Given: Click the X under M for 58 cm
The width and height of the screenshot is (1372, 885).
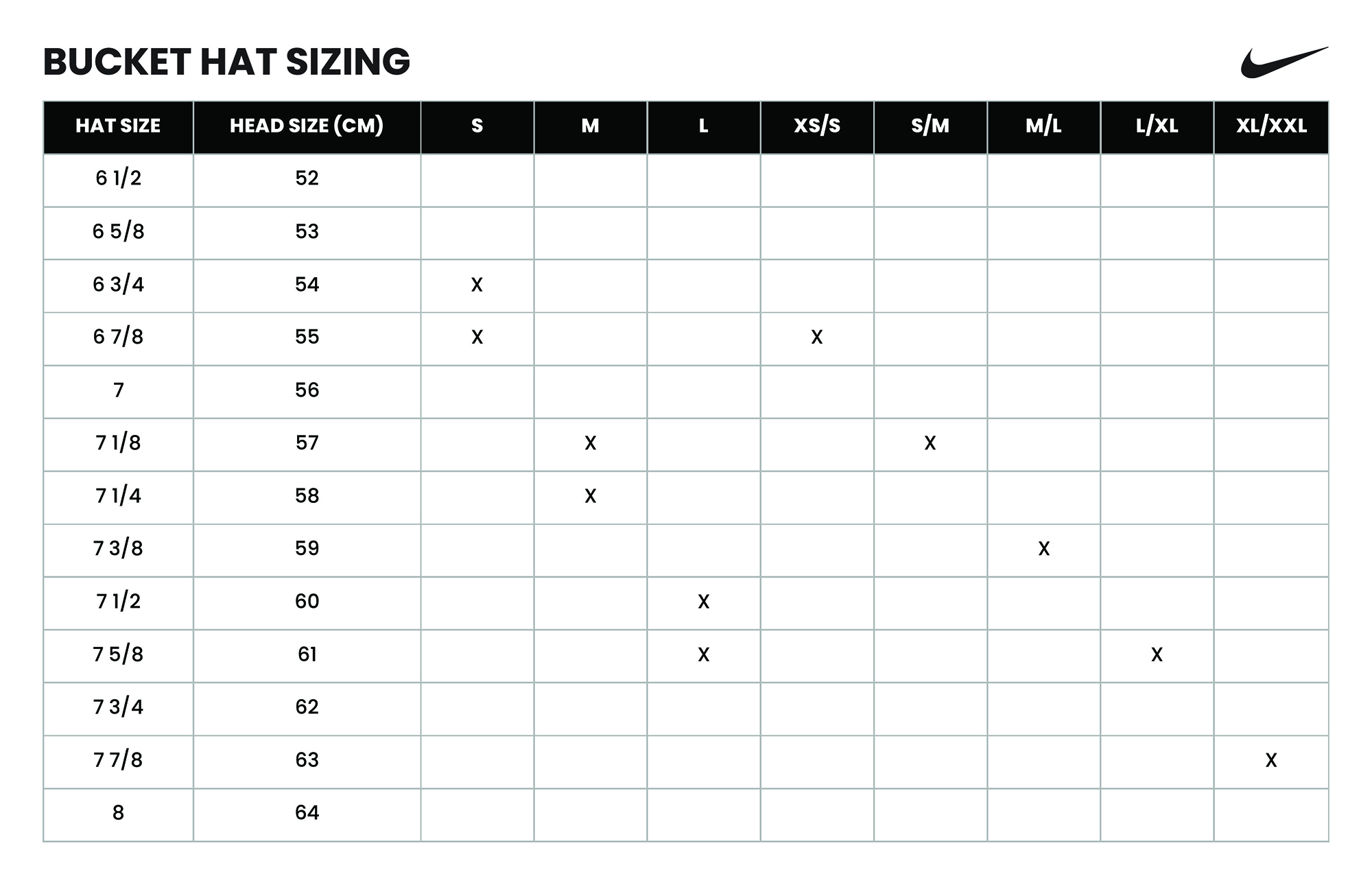Looking at the screenshot, I should point(590,496).
